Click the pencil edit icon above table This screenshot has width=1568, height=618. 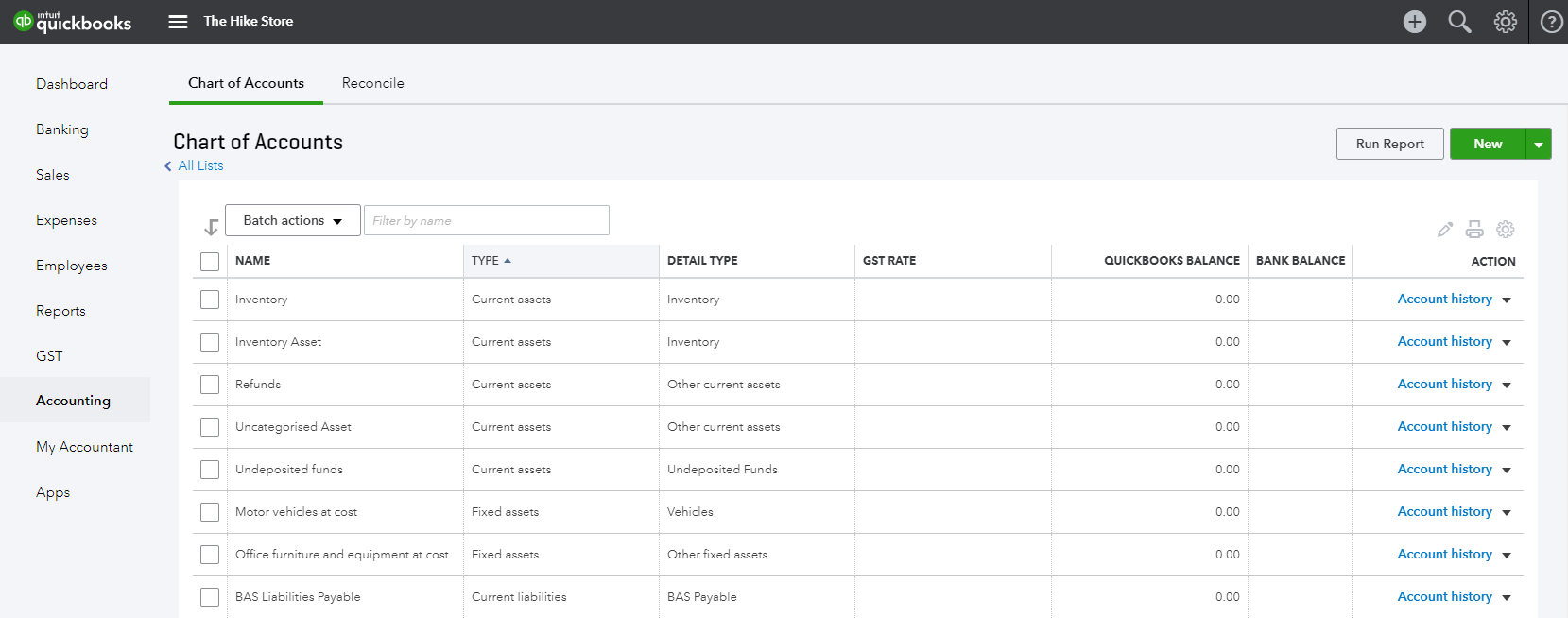1445,229
